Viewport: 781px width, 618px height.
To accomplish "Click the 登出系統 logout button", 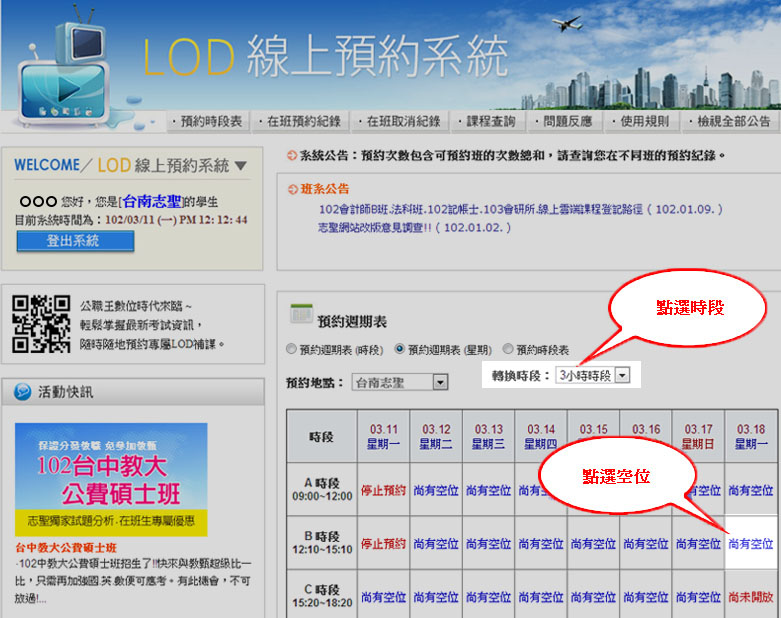I will (75, 241).
